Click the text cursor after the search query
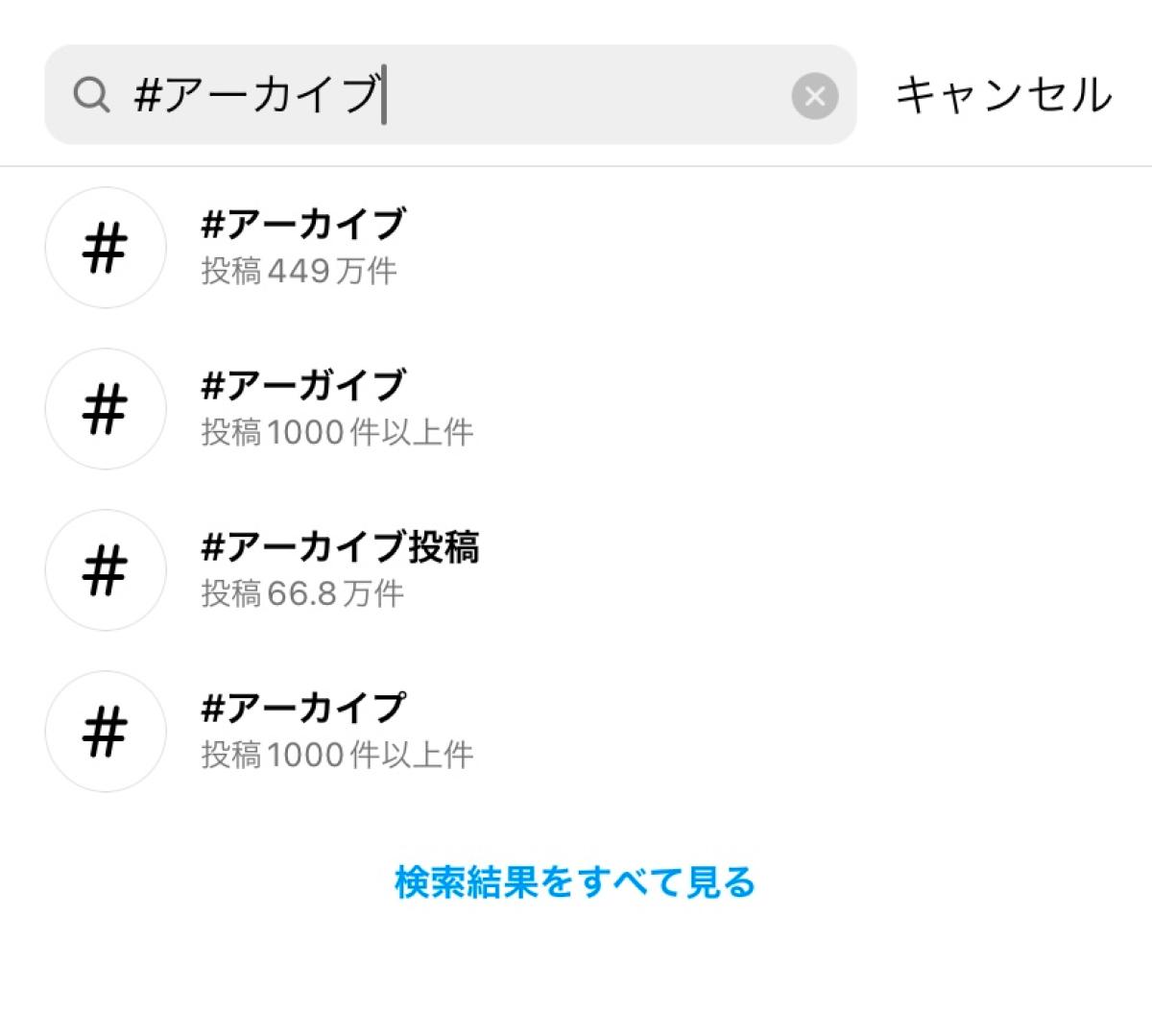 pos(384,95)
